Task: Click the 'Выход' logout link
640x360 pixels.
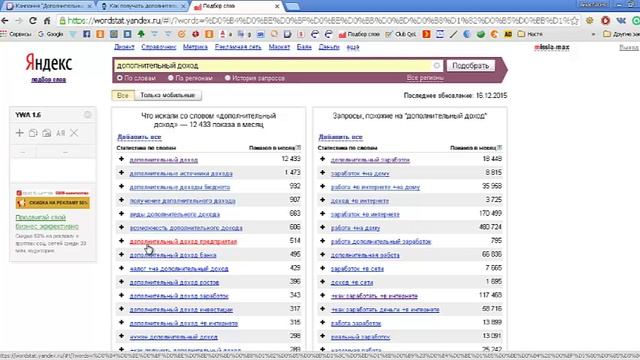Action: click(x=629, y=47)
